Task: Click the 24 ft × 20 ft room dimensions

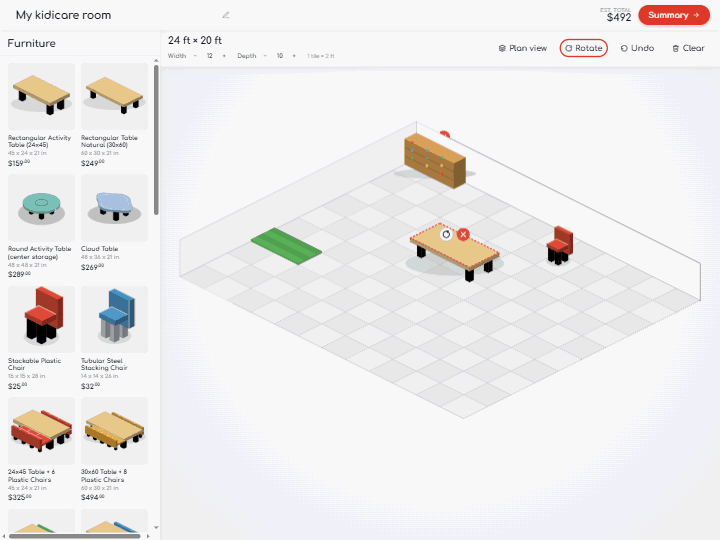Action: [195, 40]
